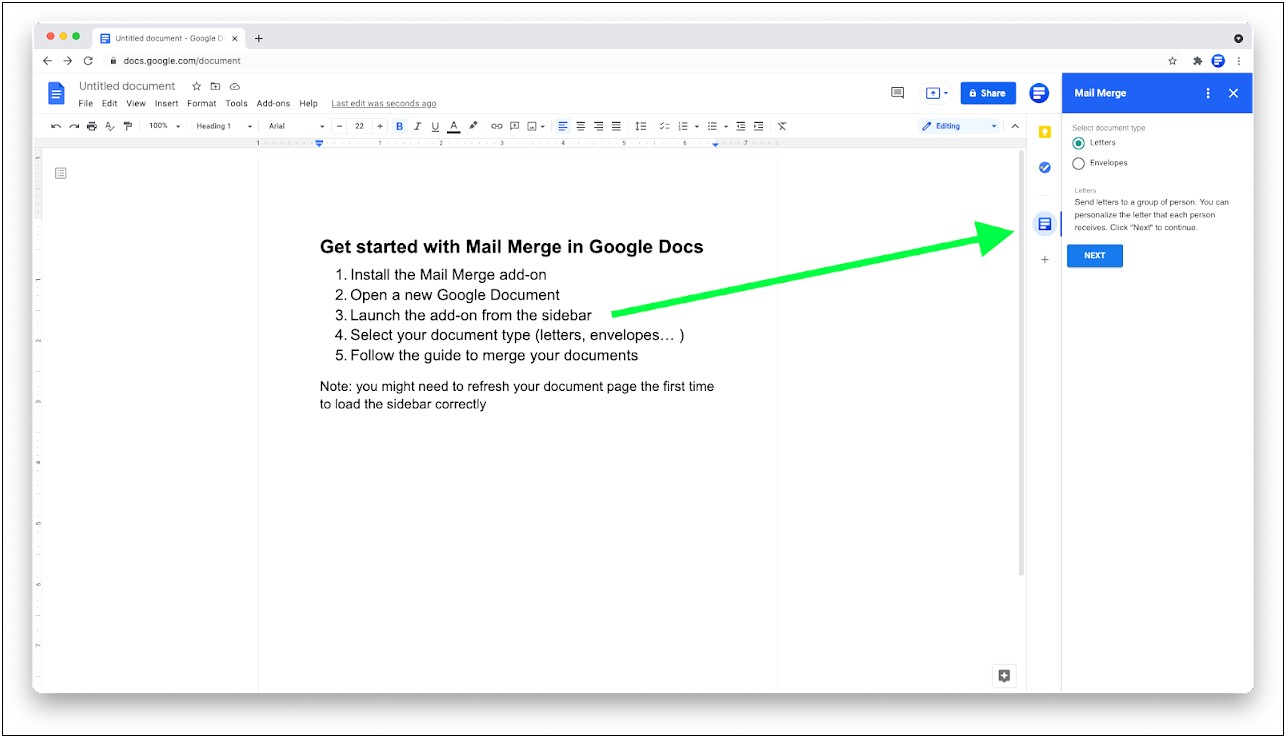The width and height of the screenshot is (1286, 738).
Task: Star the Untitled document
Action: (197, 86)
